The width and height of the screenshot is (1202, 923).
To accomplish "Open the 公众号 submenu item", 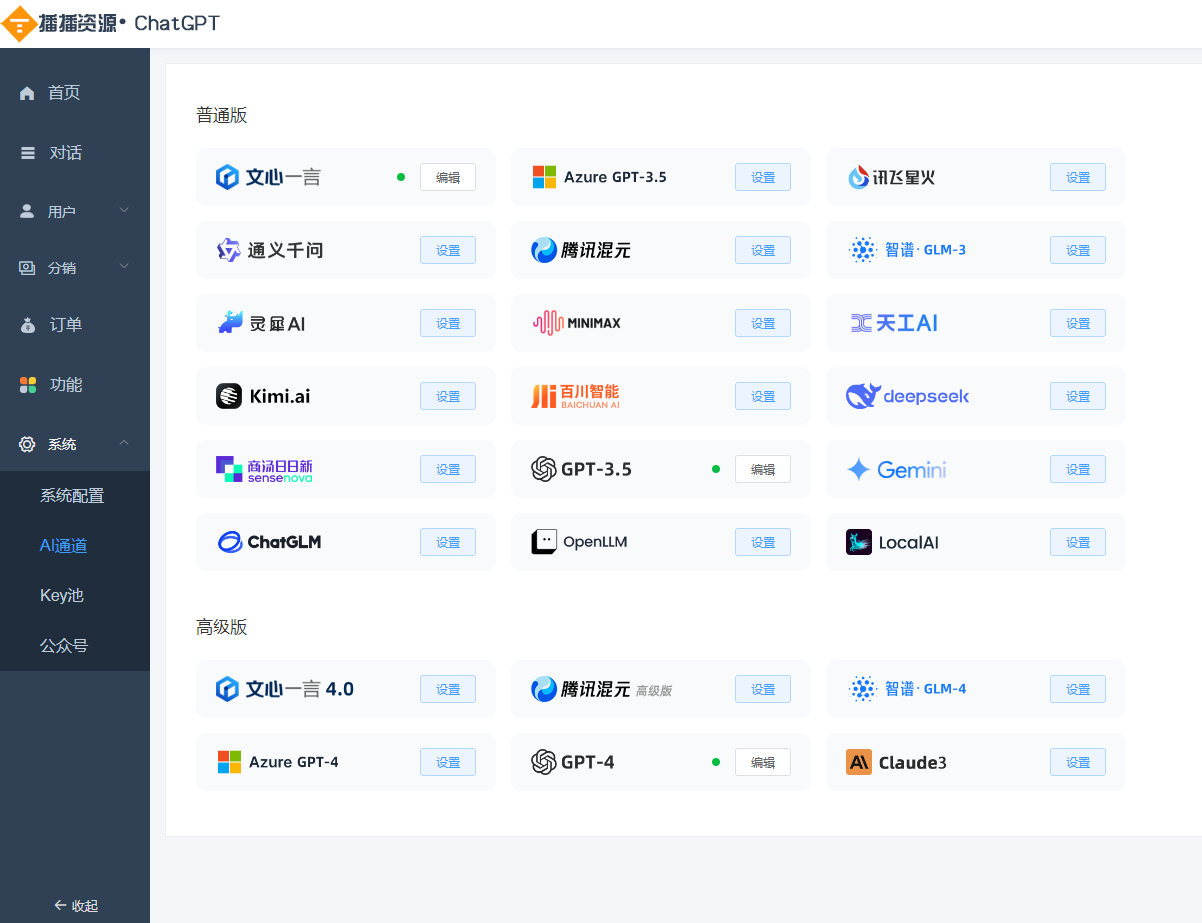I will [64, 645].
